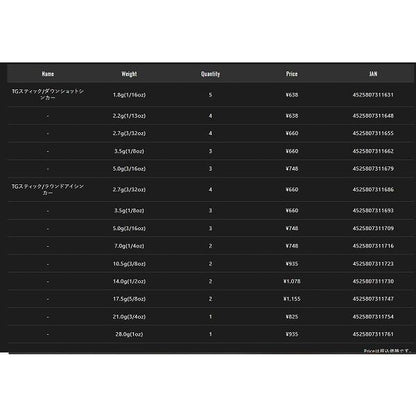Click the Weight column header
This screenshot has height=416, width=416.
point(129,74)
